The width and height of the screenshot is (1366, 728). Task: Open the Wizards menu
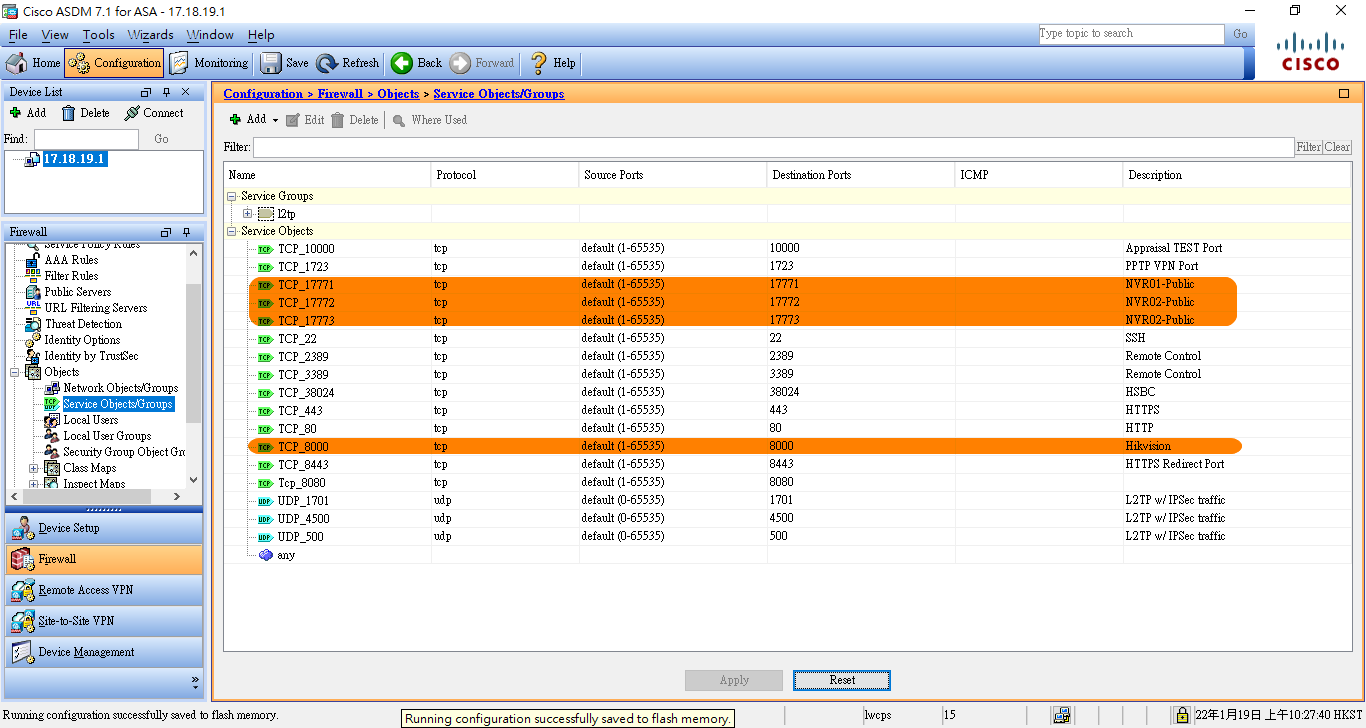coord(150,34)
